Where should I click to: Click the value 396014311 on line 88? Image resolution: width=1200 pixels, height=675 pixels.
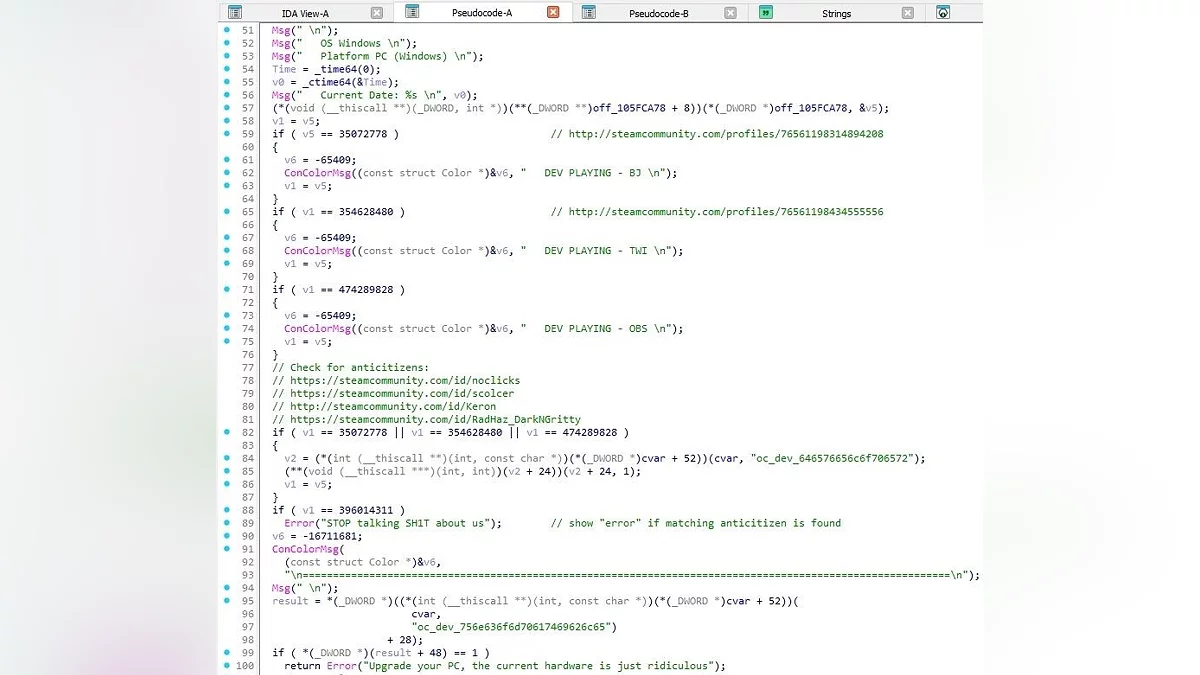pos(366,510)
